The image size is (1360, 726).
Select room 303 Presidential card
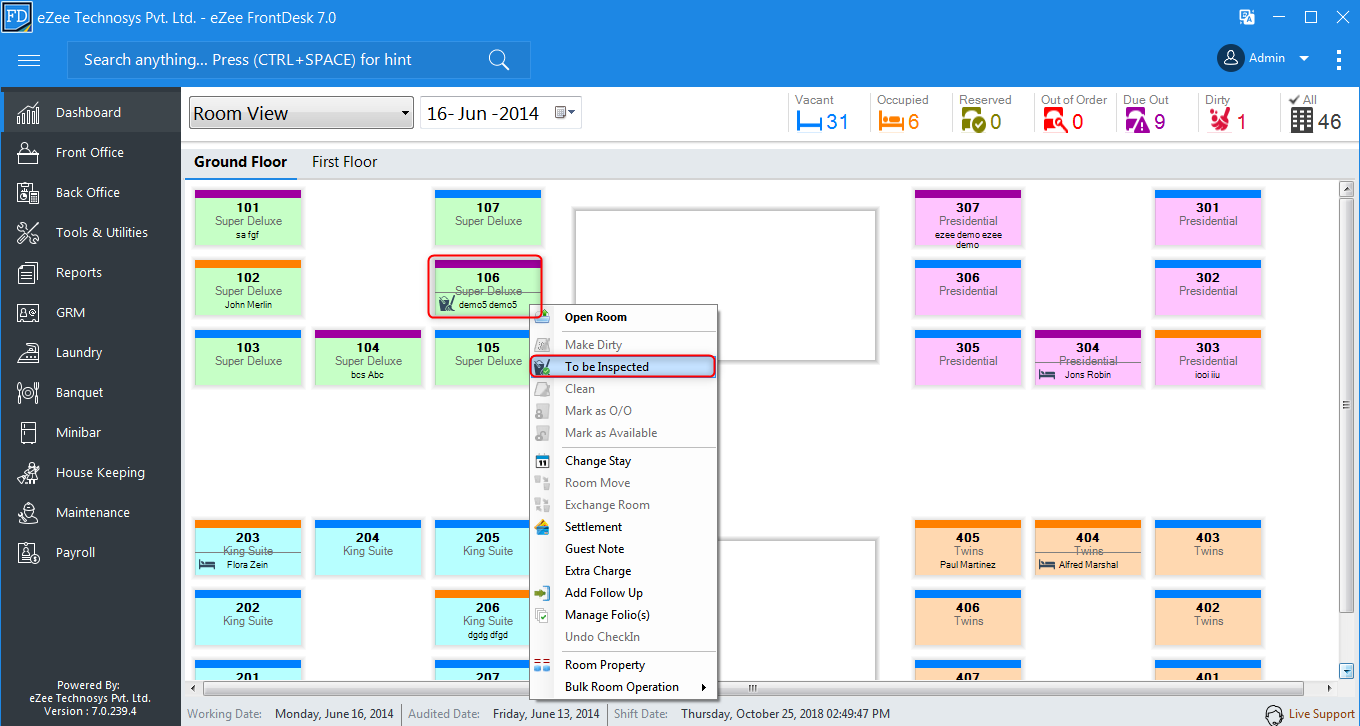pyautogui.click(x=1208, y=358)
